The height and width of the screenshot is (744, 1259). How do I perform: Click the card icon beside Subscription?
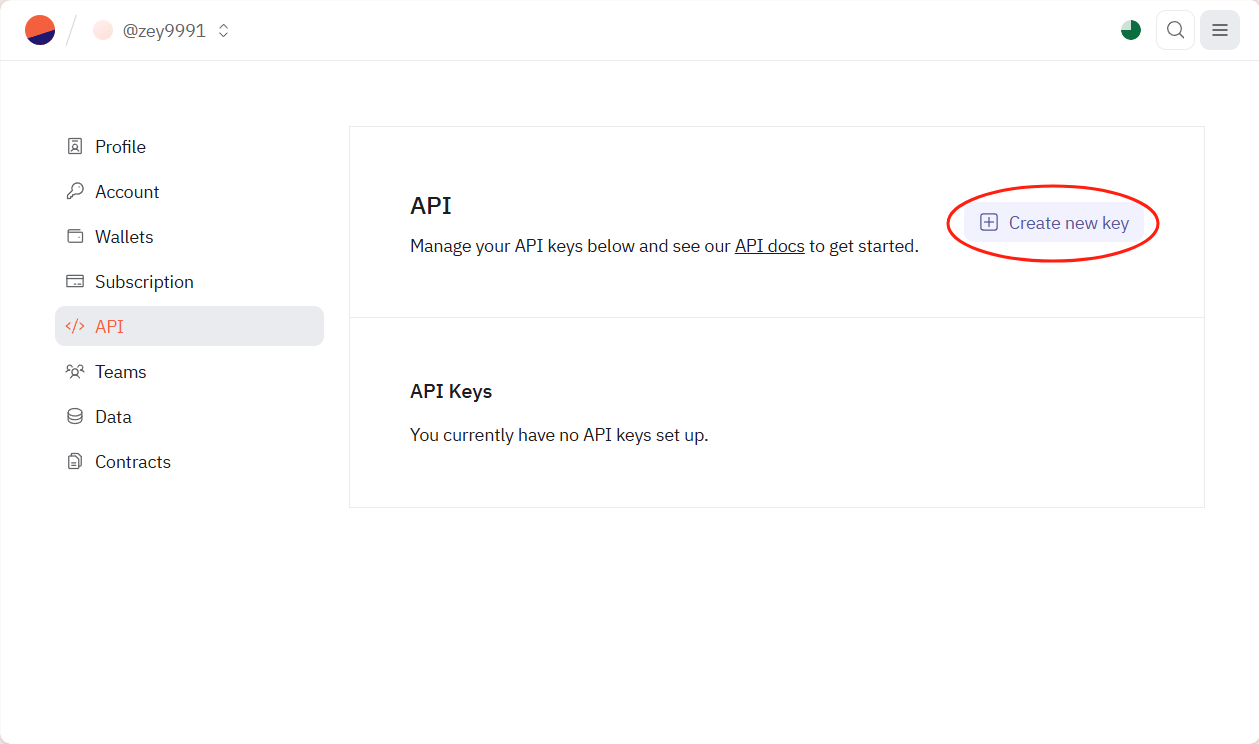tap(74, 282)
